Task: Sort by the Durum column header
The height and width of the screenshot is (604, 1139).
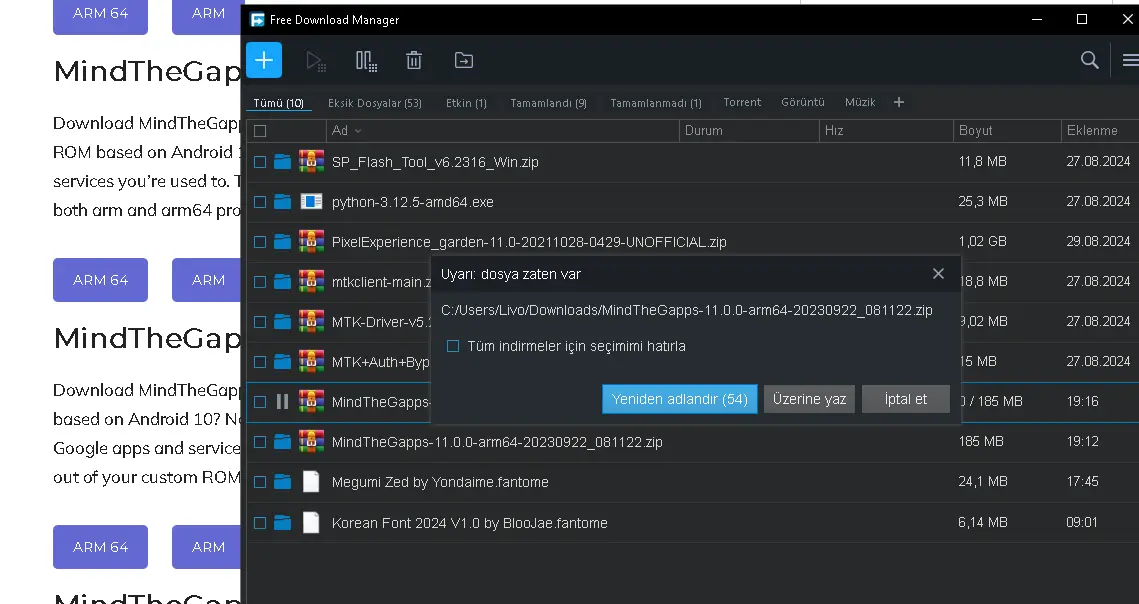Action: pyautogui.click(x=749, y=131)
